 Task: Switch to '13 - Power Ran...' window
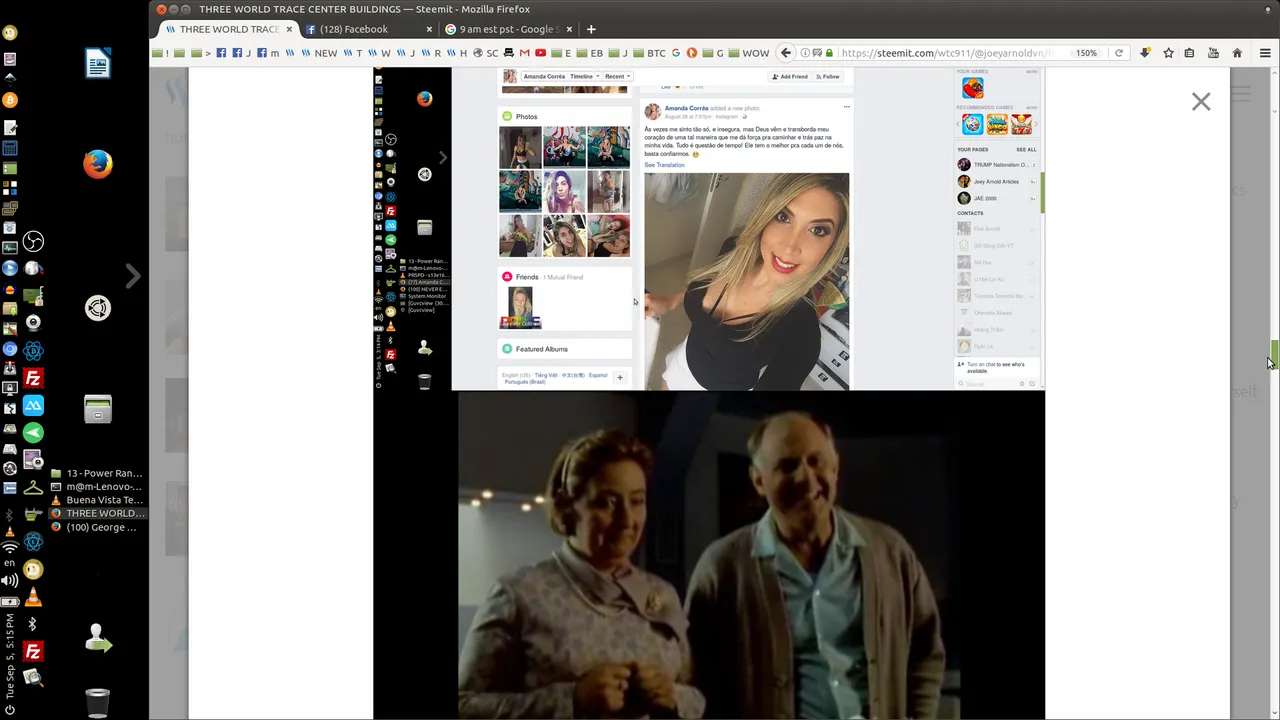point(97,473)
